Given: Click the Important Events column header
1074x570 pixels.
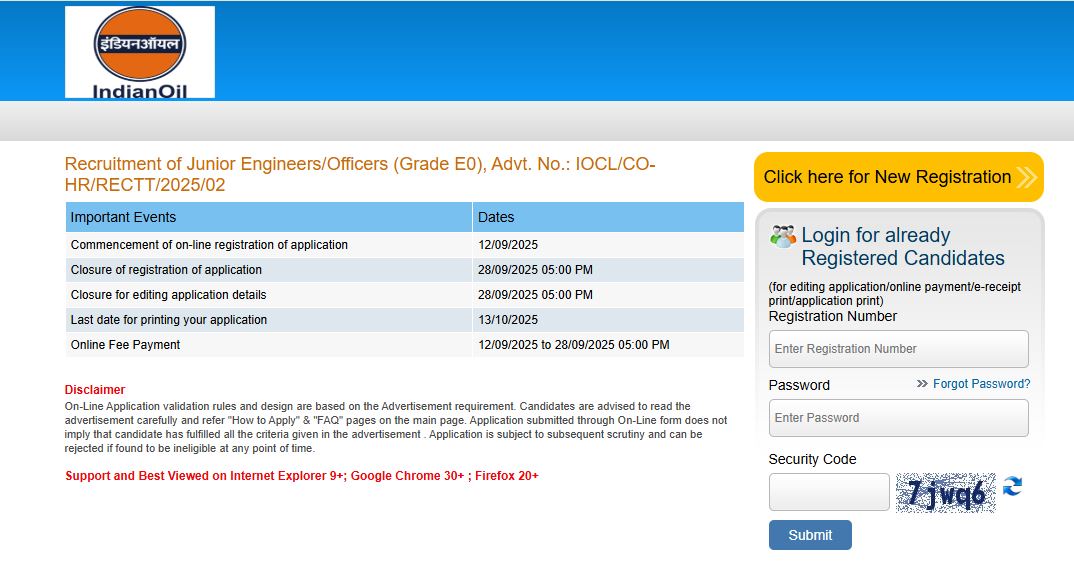Looking at the screenshot, I should point(268,217).
